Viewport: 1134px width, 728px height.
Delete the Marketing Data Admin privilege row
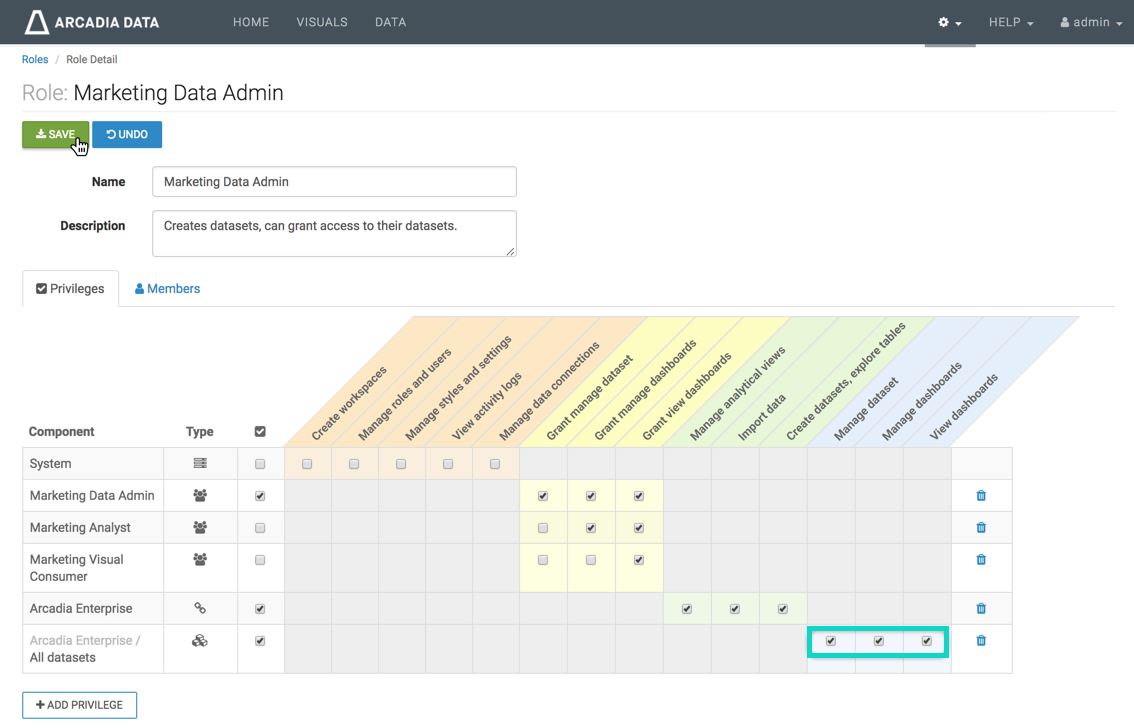click(981, 496)
